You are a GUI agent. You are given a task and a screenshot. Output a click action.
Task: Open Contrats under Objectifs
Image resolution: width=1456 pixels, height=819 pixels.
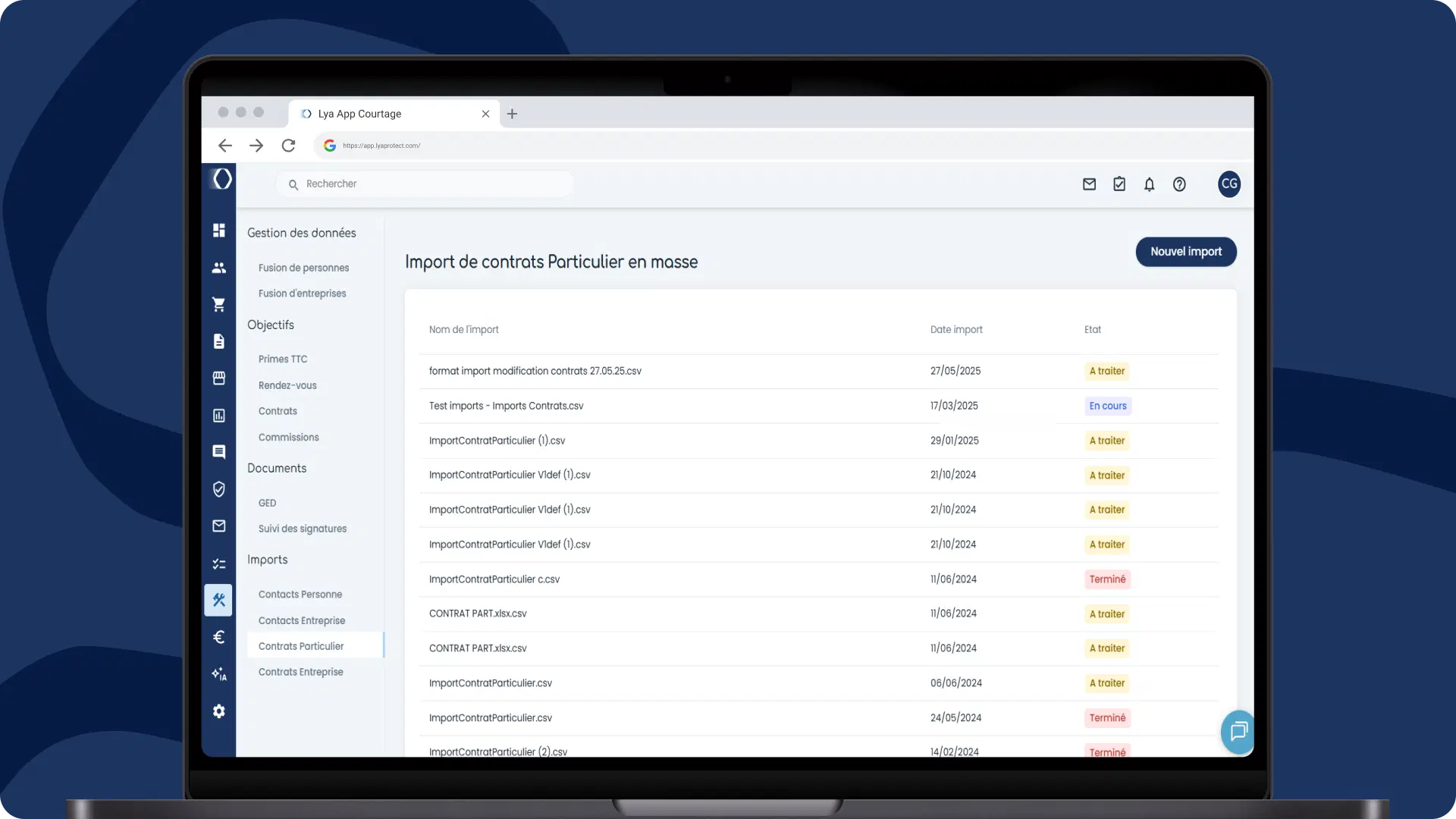coord(278,411)
